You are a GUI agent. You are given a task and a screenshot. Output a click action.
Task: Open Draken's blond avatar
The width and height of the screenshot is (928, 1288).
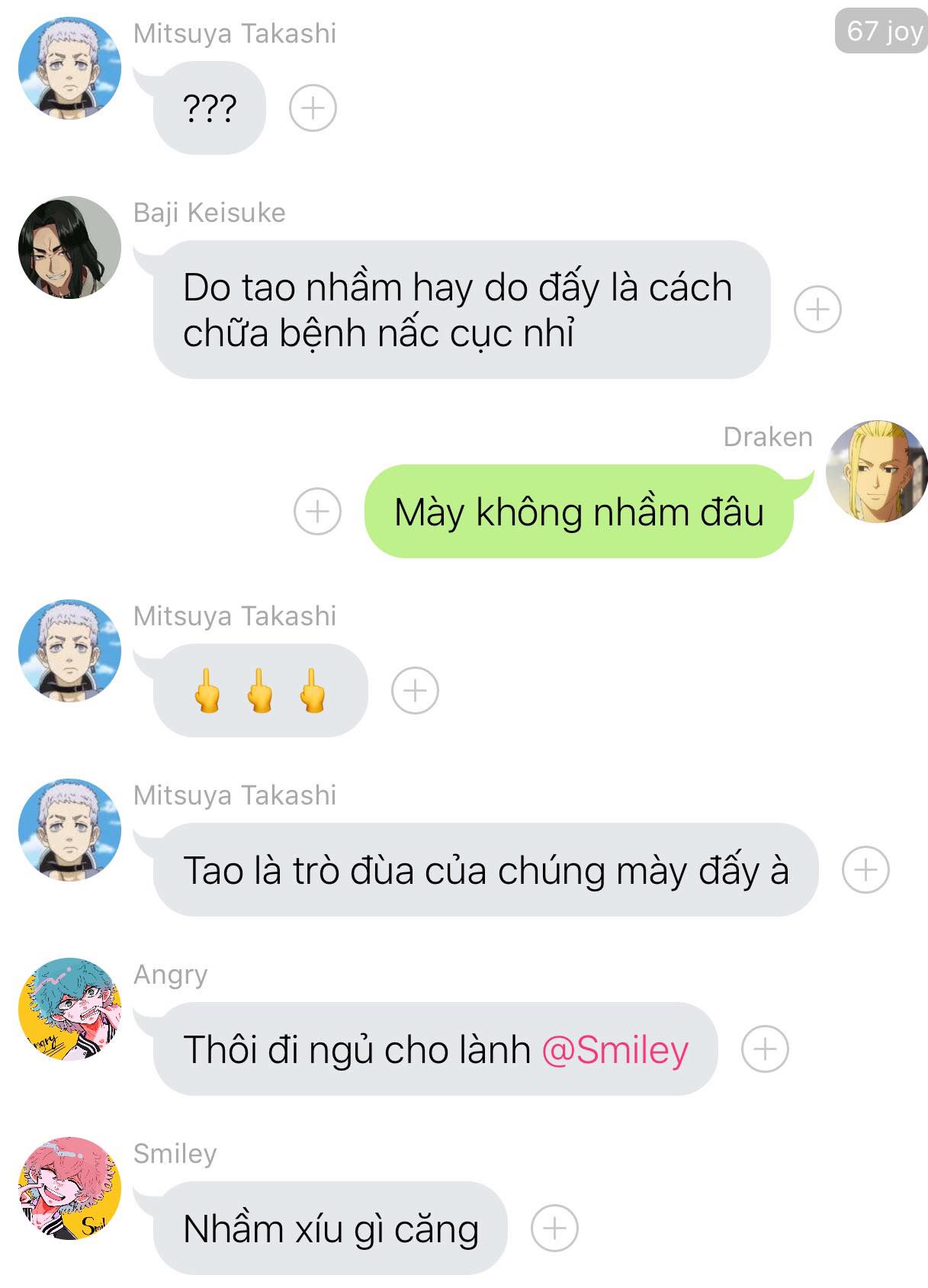tap(877, 471)
